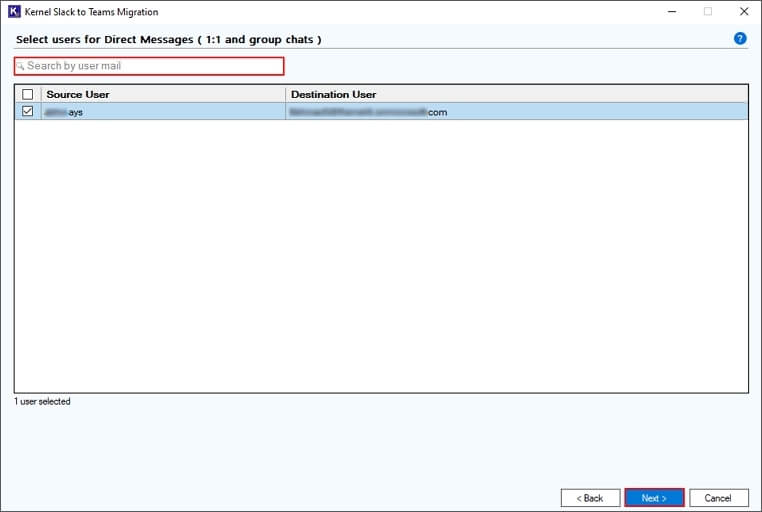Proceed with the Next button
This screenshot has width=762, height=512.
pos(654,498)
